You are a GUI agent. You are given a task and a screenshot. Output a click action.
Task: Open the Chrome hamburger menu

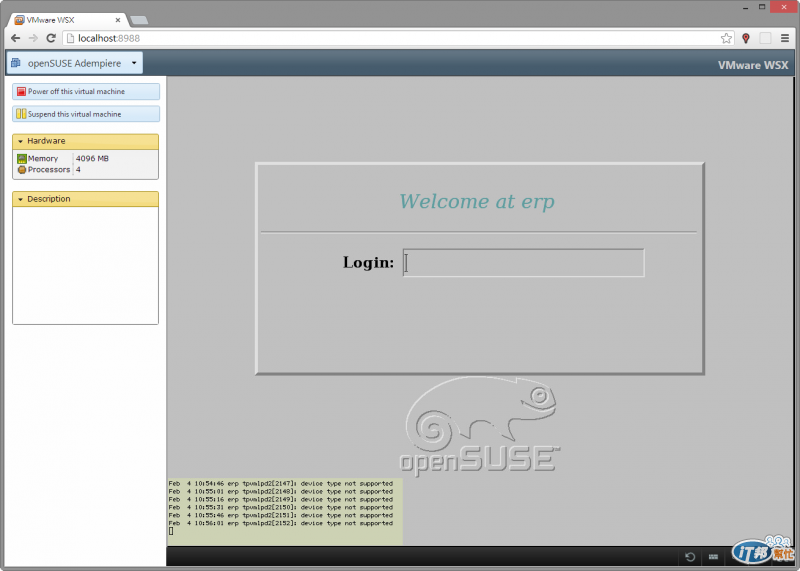(x=785, y=38)
